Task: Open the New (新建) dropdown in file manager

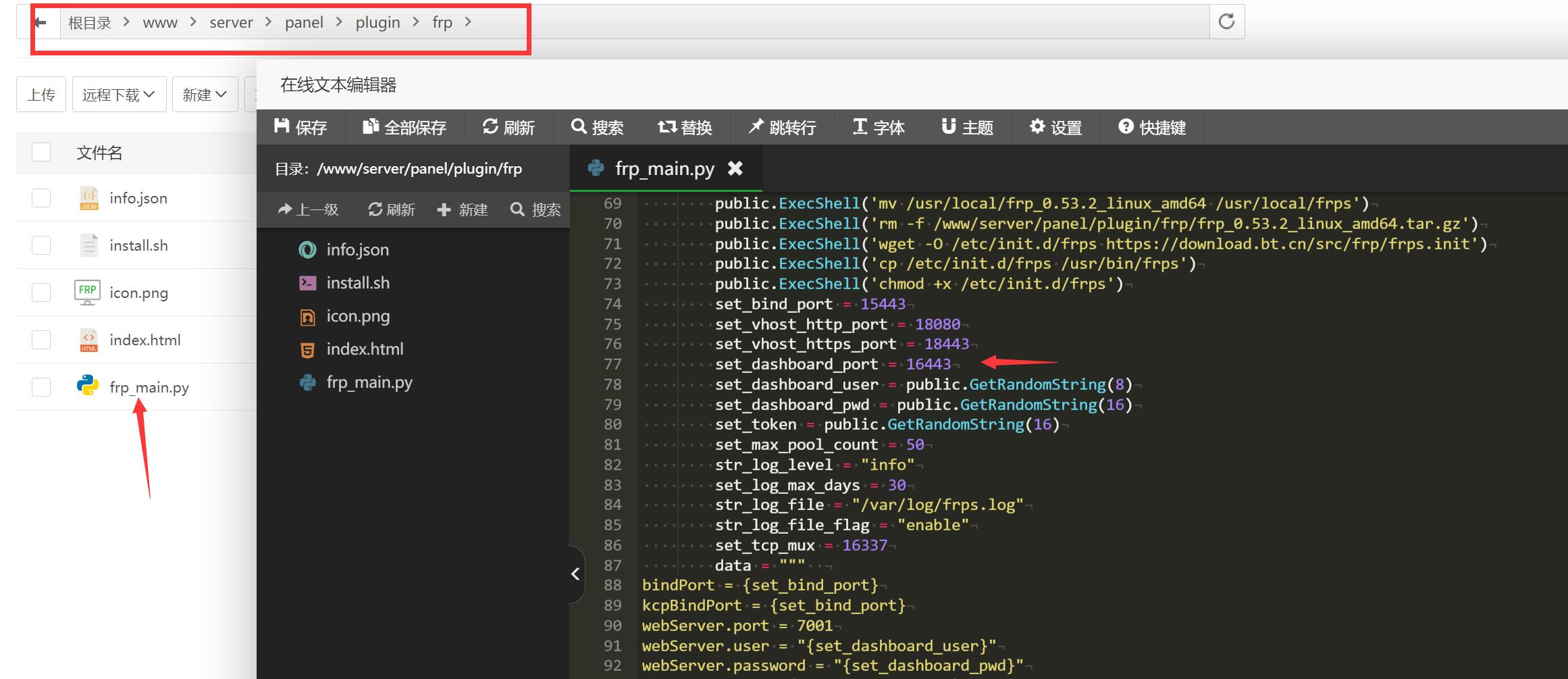Action: (x=205, y=95)
